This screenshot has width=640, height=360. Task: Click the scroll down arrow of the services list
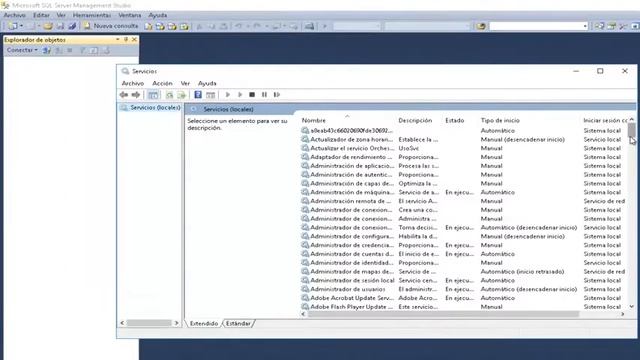[x=631, y=307]
